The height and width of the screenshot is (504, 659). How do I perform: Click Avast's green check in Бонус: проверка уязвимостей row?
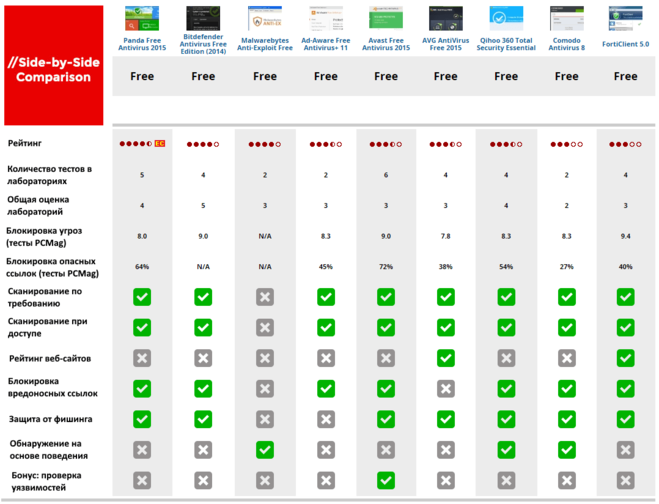click(386, 480)
